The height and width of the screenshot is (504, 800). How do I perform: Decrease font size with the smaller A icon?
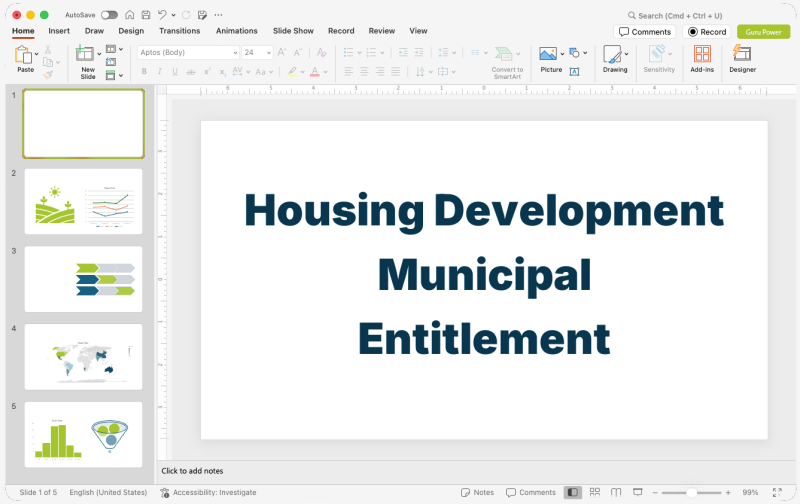(x=298, y=52)
